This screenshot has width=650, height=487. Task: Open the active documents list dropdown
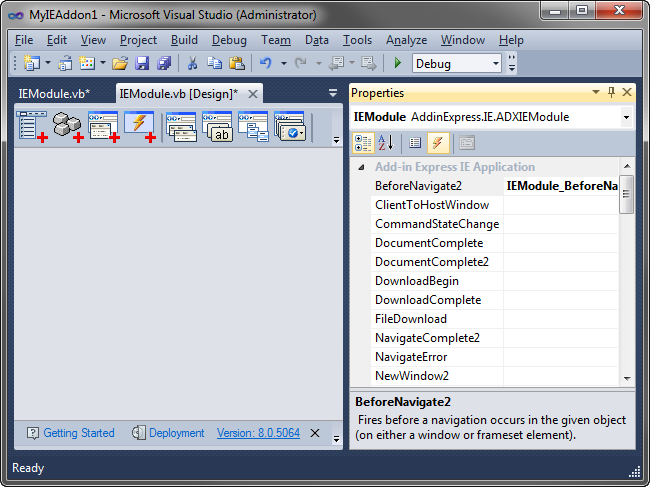332,93
